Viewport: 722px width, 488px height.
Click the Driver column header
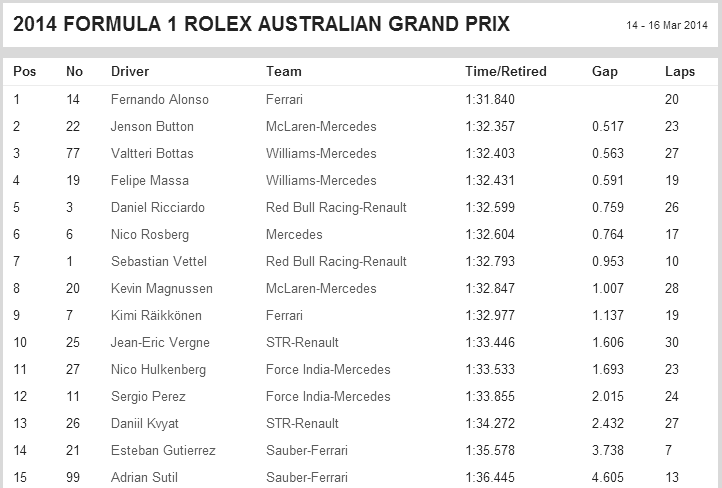pos(130,71)
